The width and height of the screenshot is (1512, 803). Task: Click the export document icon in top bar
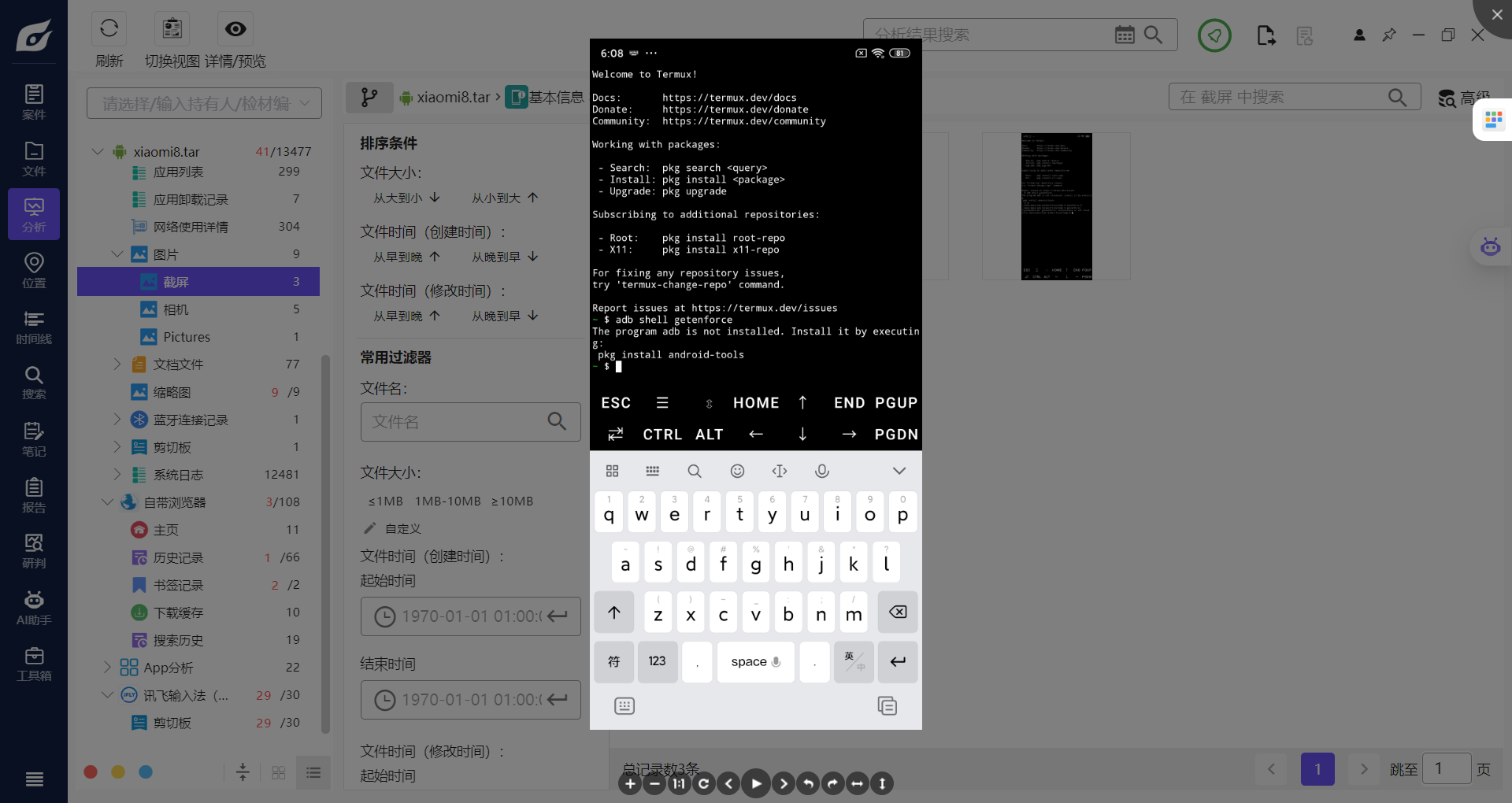(1266, 35)
